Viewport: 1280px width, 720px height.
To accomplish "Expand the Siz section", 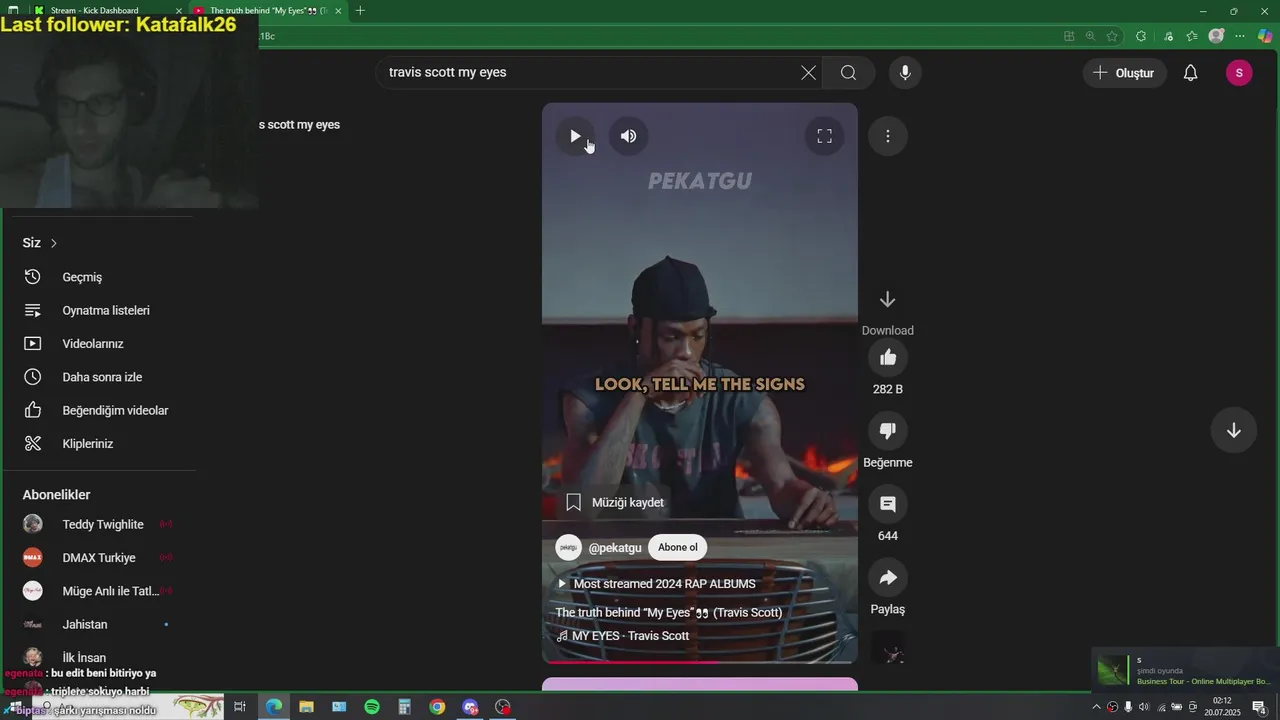I will coord(40,243).
